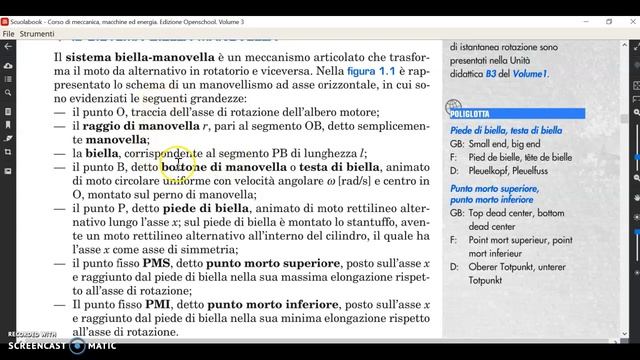Click the heading 'Piede di biella, testa di biella'
This screenshot has width=640, height=360.
tap(506, 131)
